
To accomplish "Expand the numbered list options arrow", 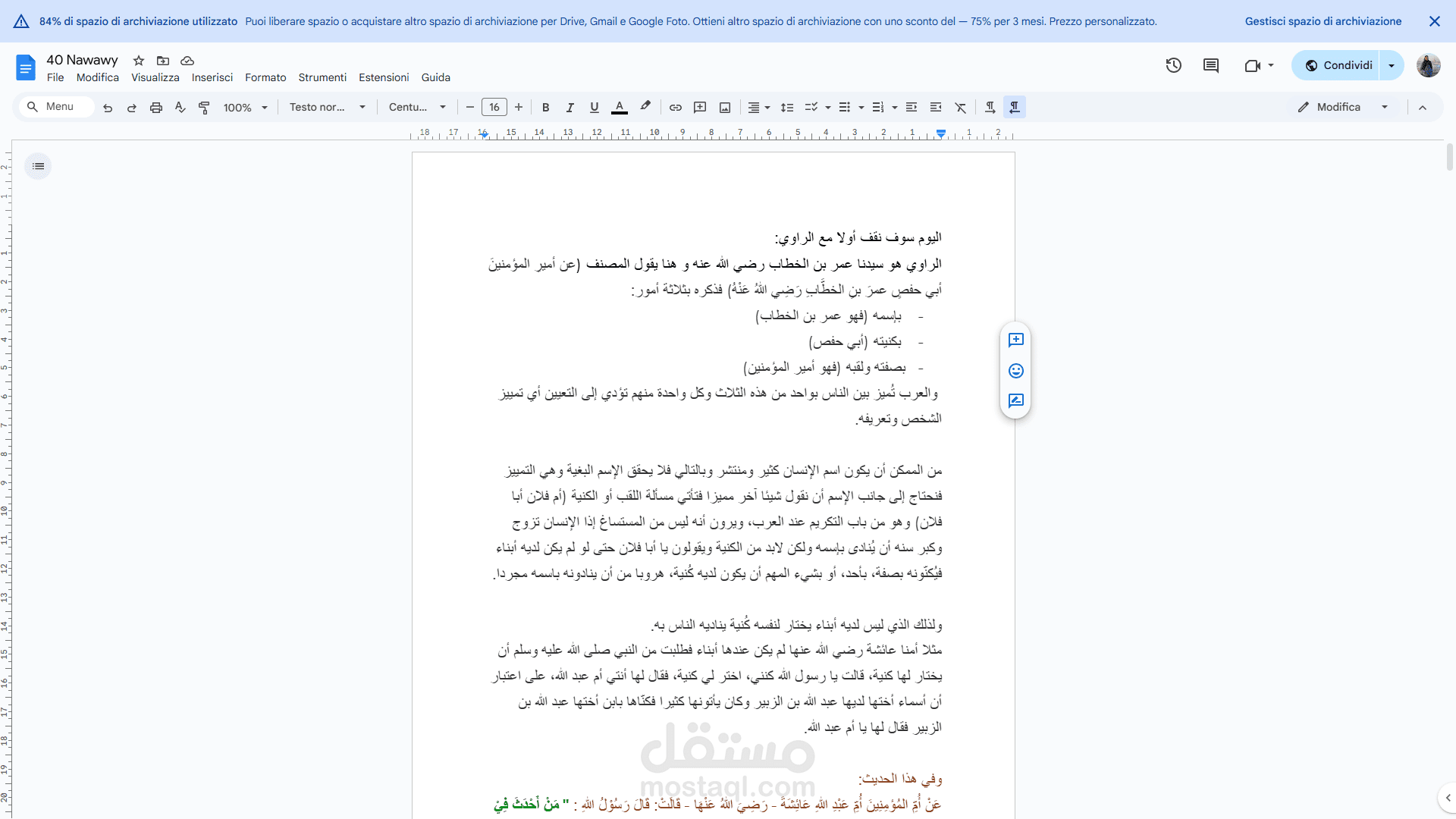I will 895,108.
